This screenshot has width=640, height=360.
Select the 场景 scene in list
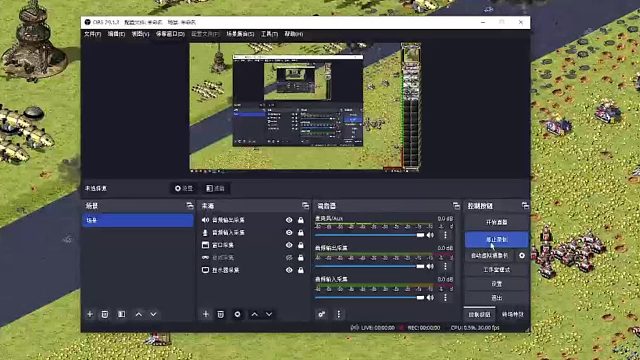point(138,220)
